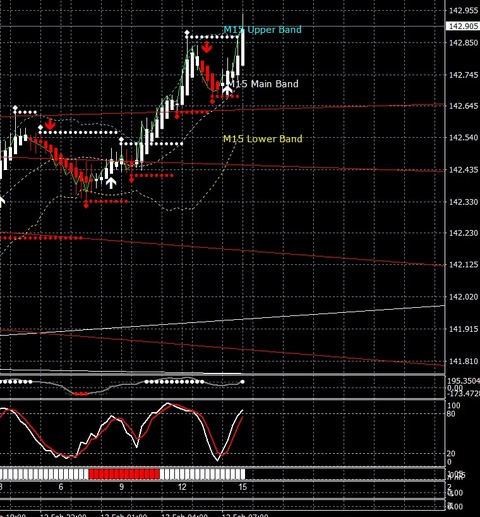Click the 142.435 price axis label

coord(463,170)
